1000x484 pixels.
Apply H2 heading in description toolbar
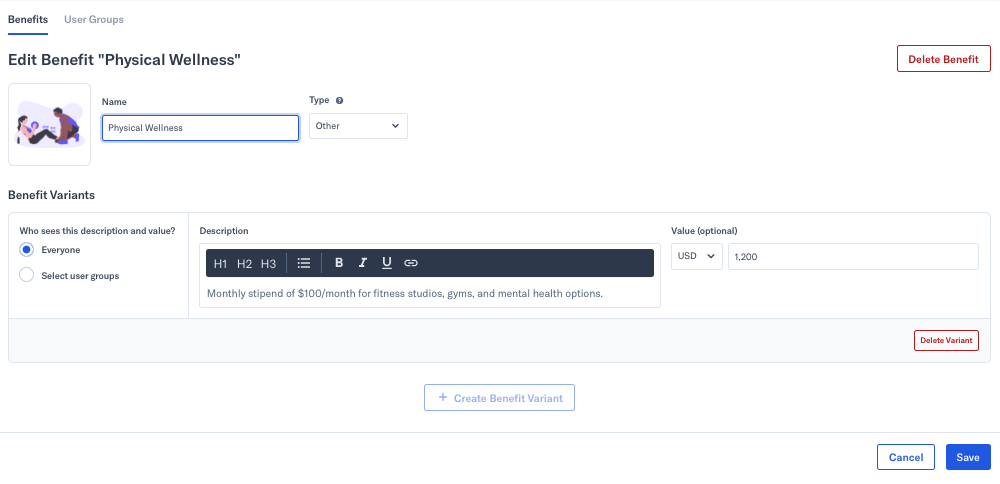244,263
